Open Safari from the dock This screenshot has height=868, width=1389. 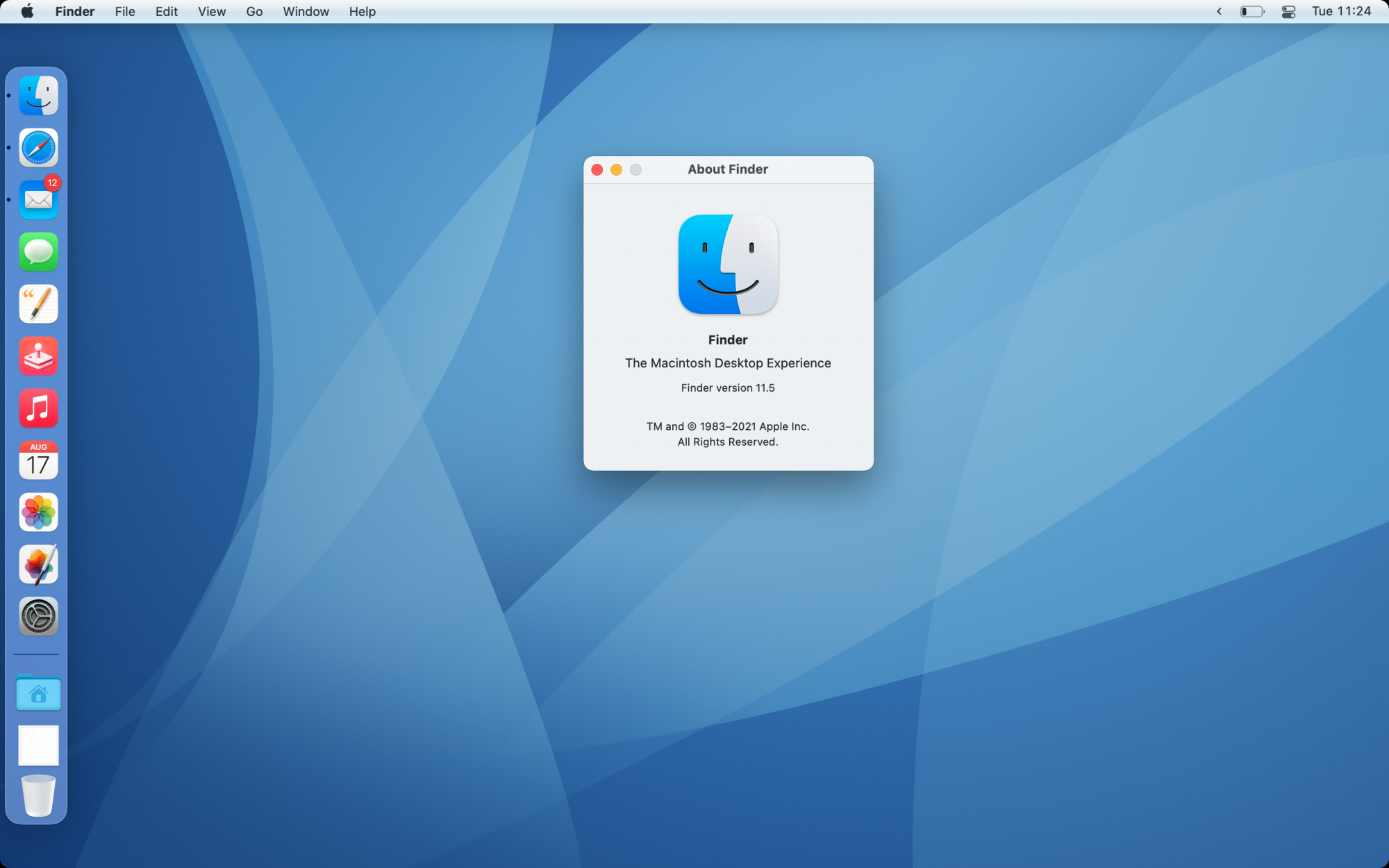point(38,148)
